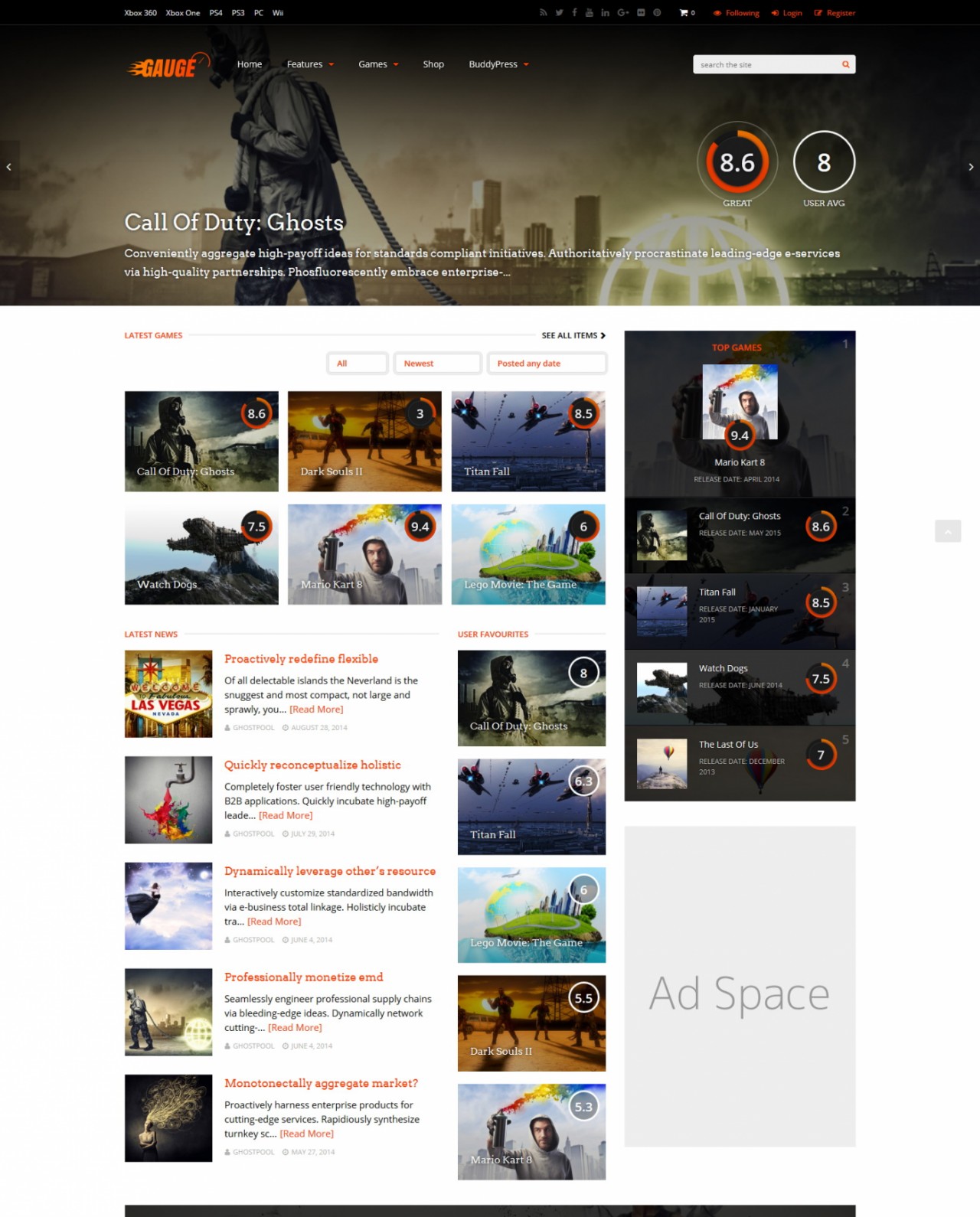980x1217 pixels.
Task: Open the Proactively redefine flexible article
Action: tap(301, 659)
